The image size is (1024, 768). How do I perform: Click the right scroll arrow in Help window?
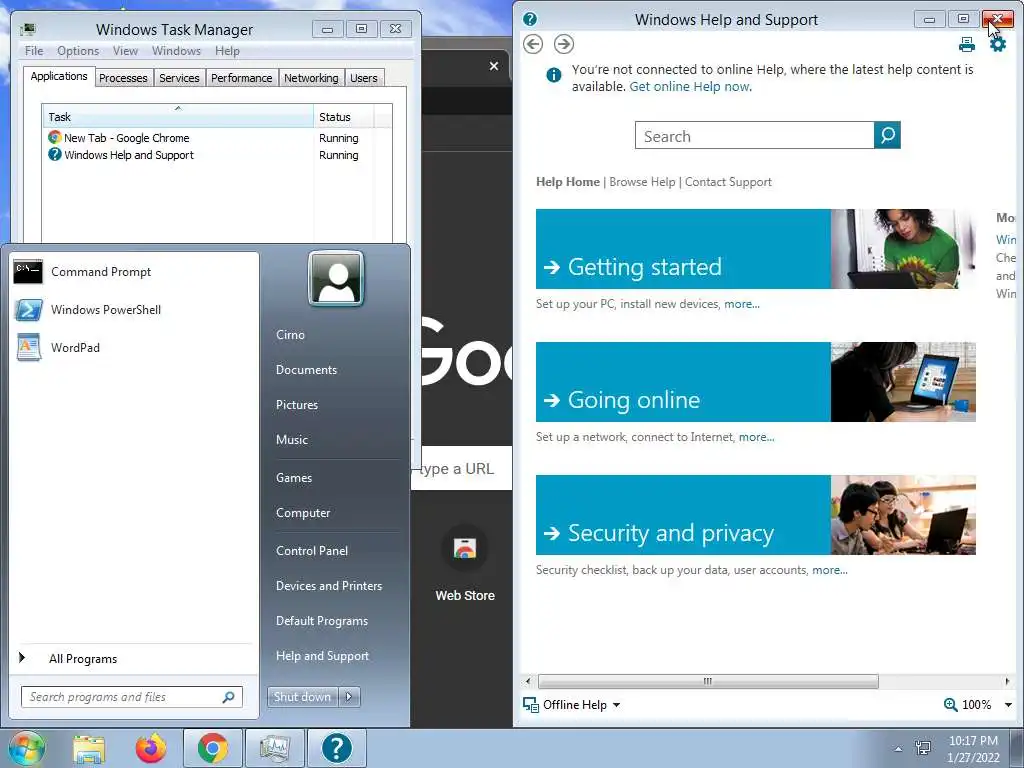click(1007, 681)
